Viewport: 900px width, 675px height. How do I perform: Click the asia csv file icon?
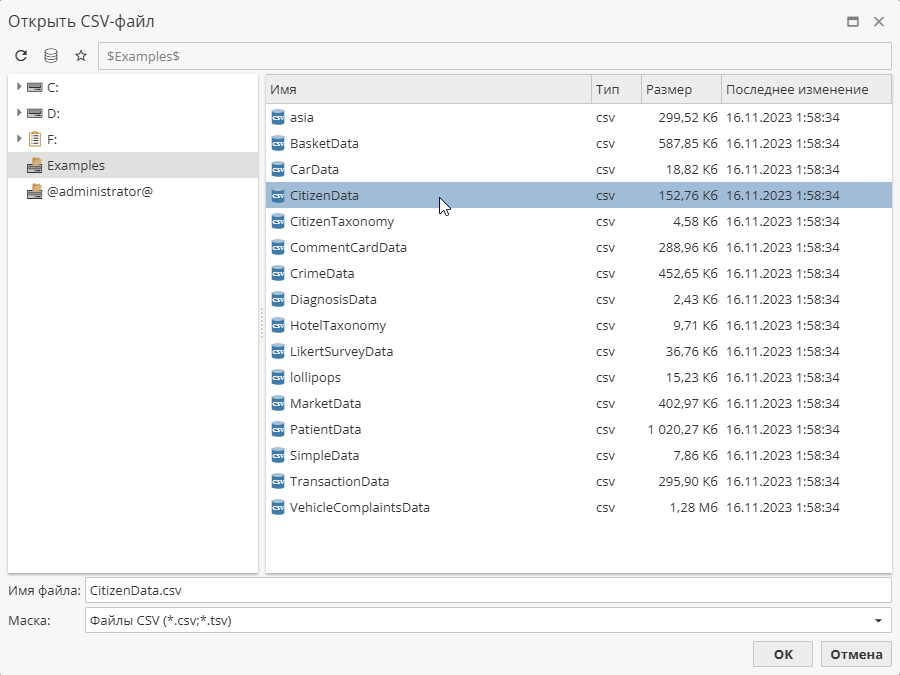tap(278, 117)
